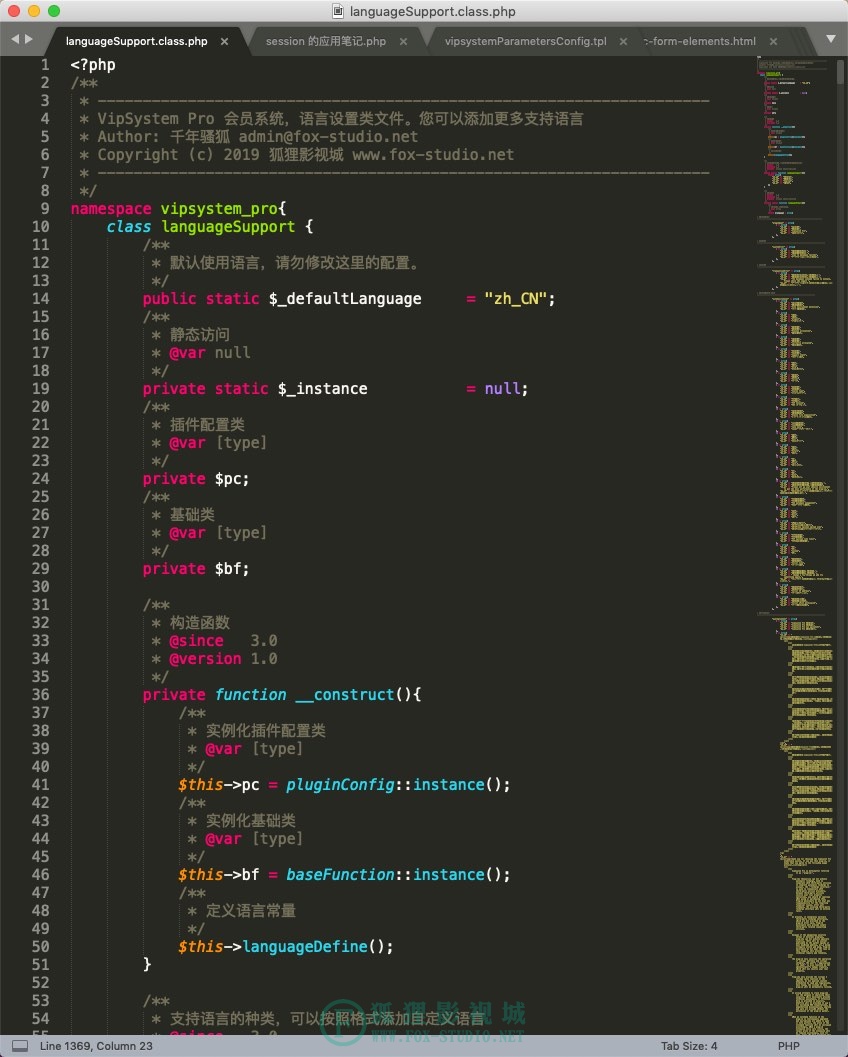Screen dimensions: 848x1057
Task: Click the Line 1369, Column 23 indicator
Action: point(96,1046)
